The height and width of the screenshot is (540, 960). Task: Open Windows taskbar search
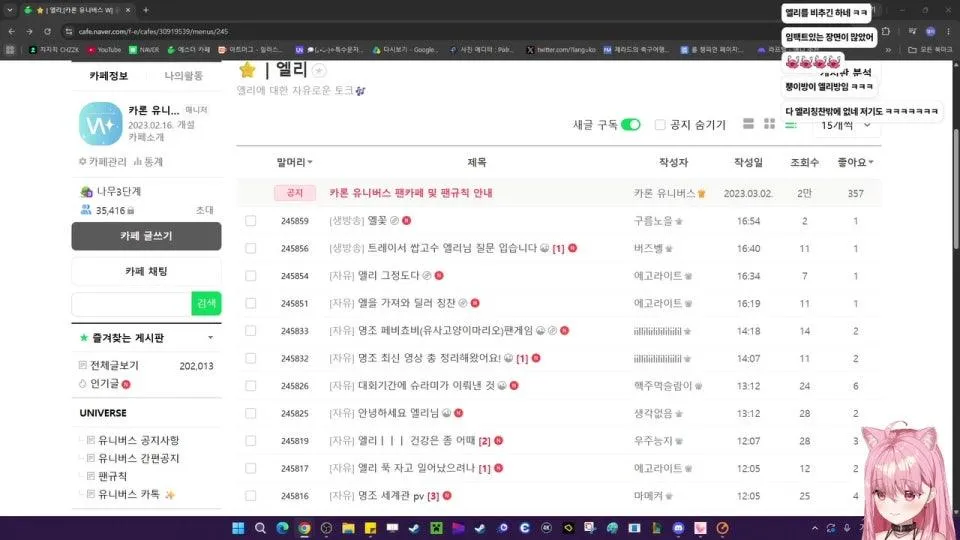[x=260, y=528]
